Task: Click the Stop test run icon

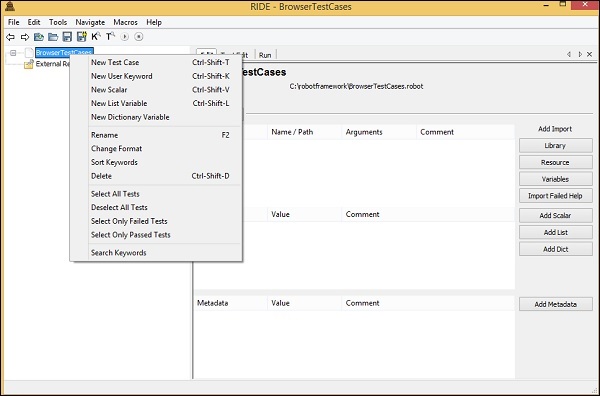Action: pos(139,37)
